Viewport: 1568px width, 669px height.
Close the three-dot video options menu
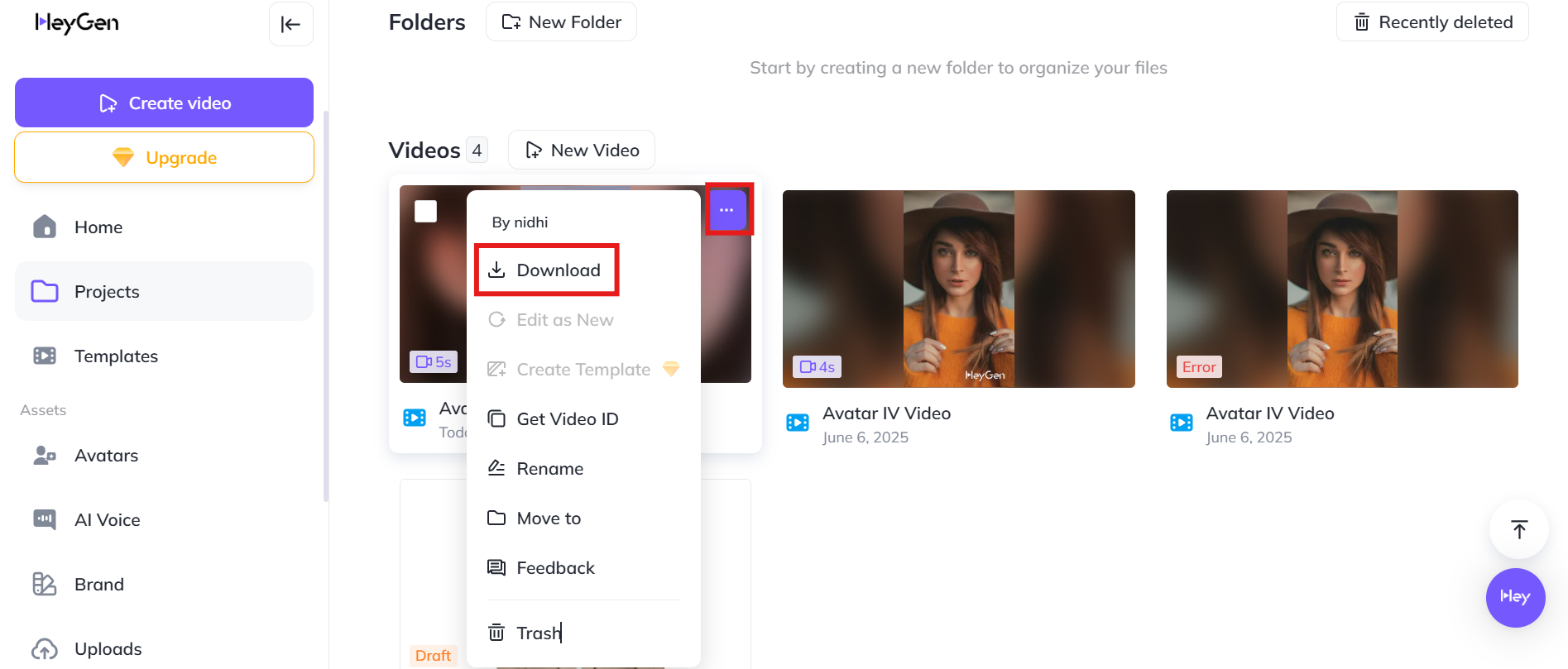(726, 210)
